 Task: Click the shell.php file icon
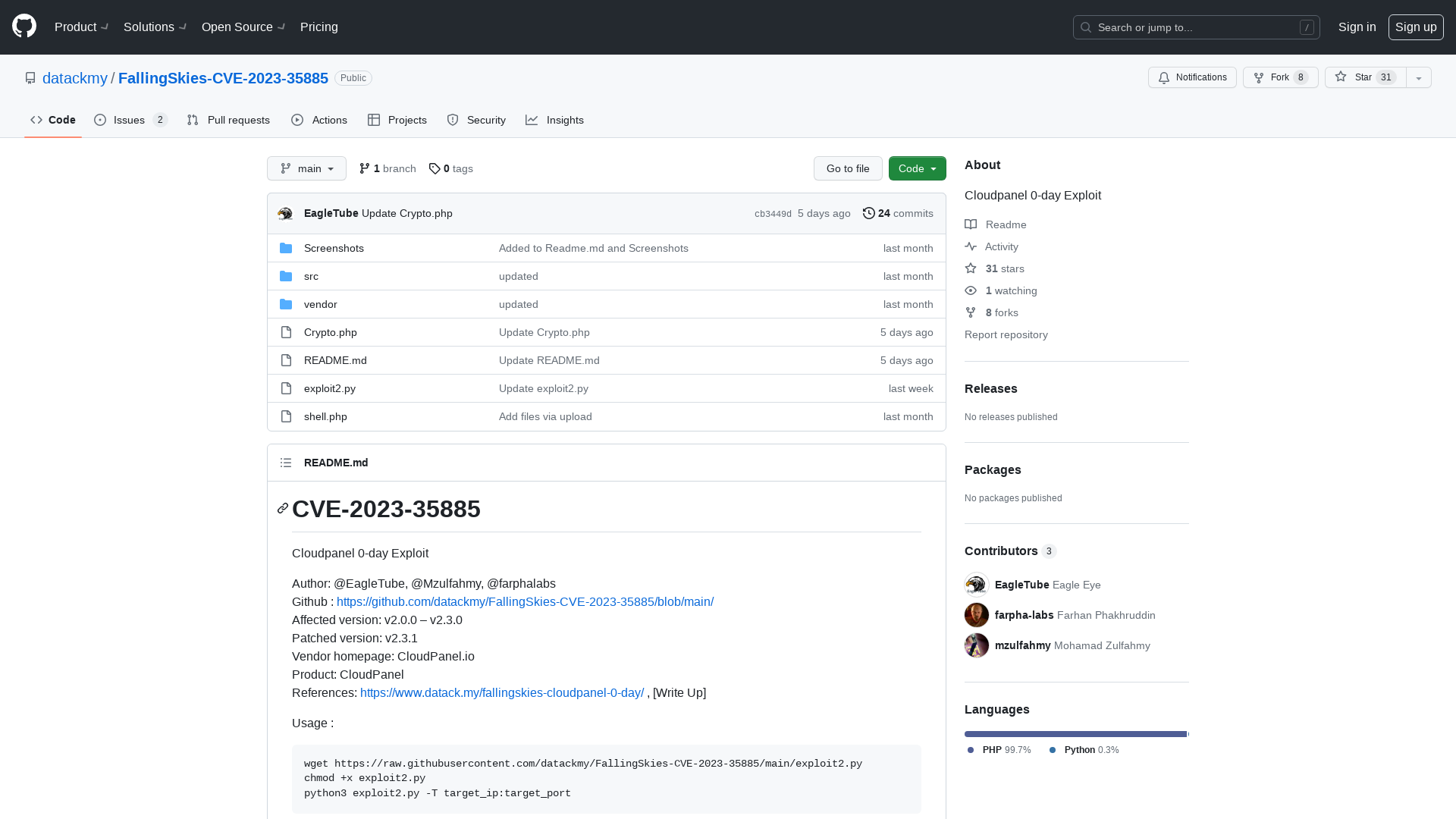(x=286, y=416)
